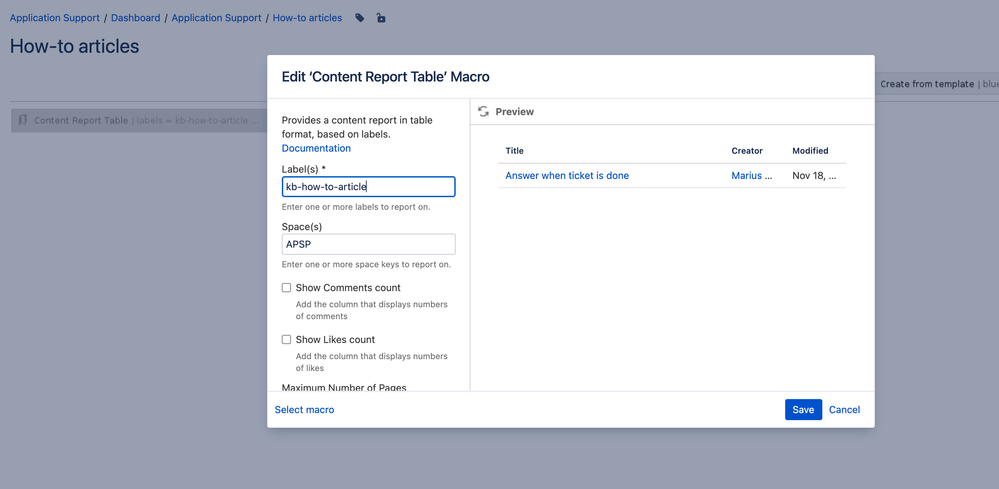Go to Dashboard breadcrumb
This screenshot has width=999, height=489.
tap(136, 18)
